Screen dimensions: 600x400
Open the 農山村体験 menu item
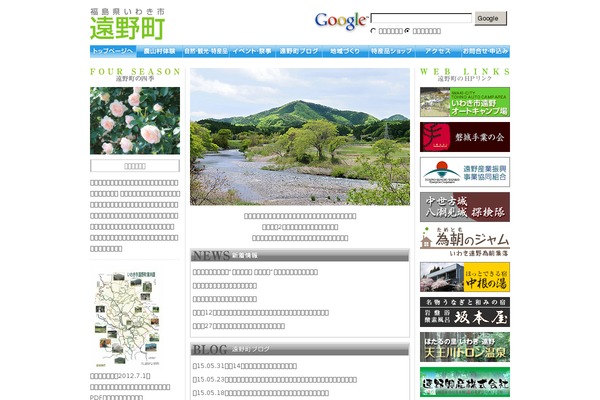160,51
